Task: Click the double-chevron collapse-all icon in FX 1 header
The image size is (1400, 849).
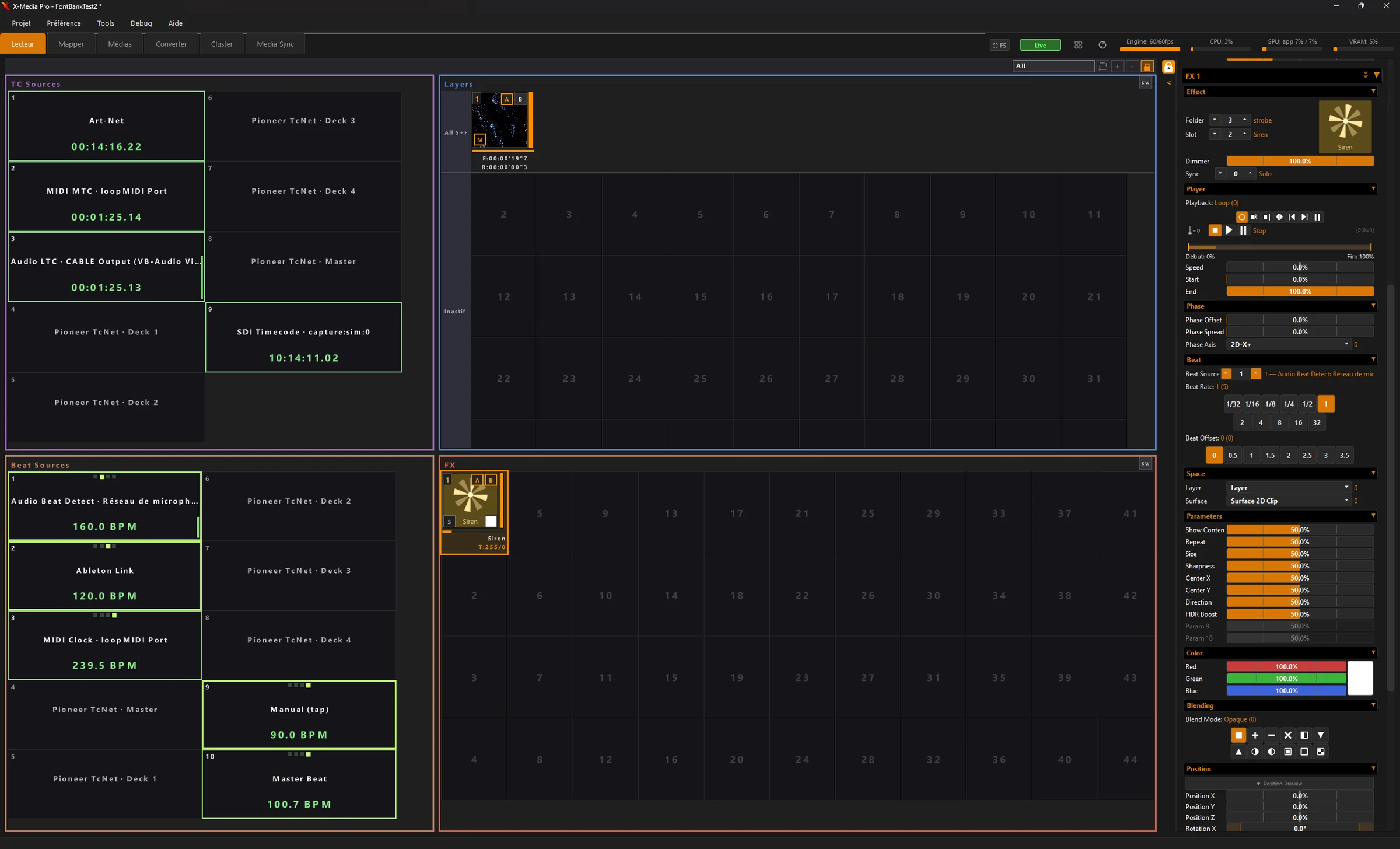Action: click(1365, 75)
